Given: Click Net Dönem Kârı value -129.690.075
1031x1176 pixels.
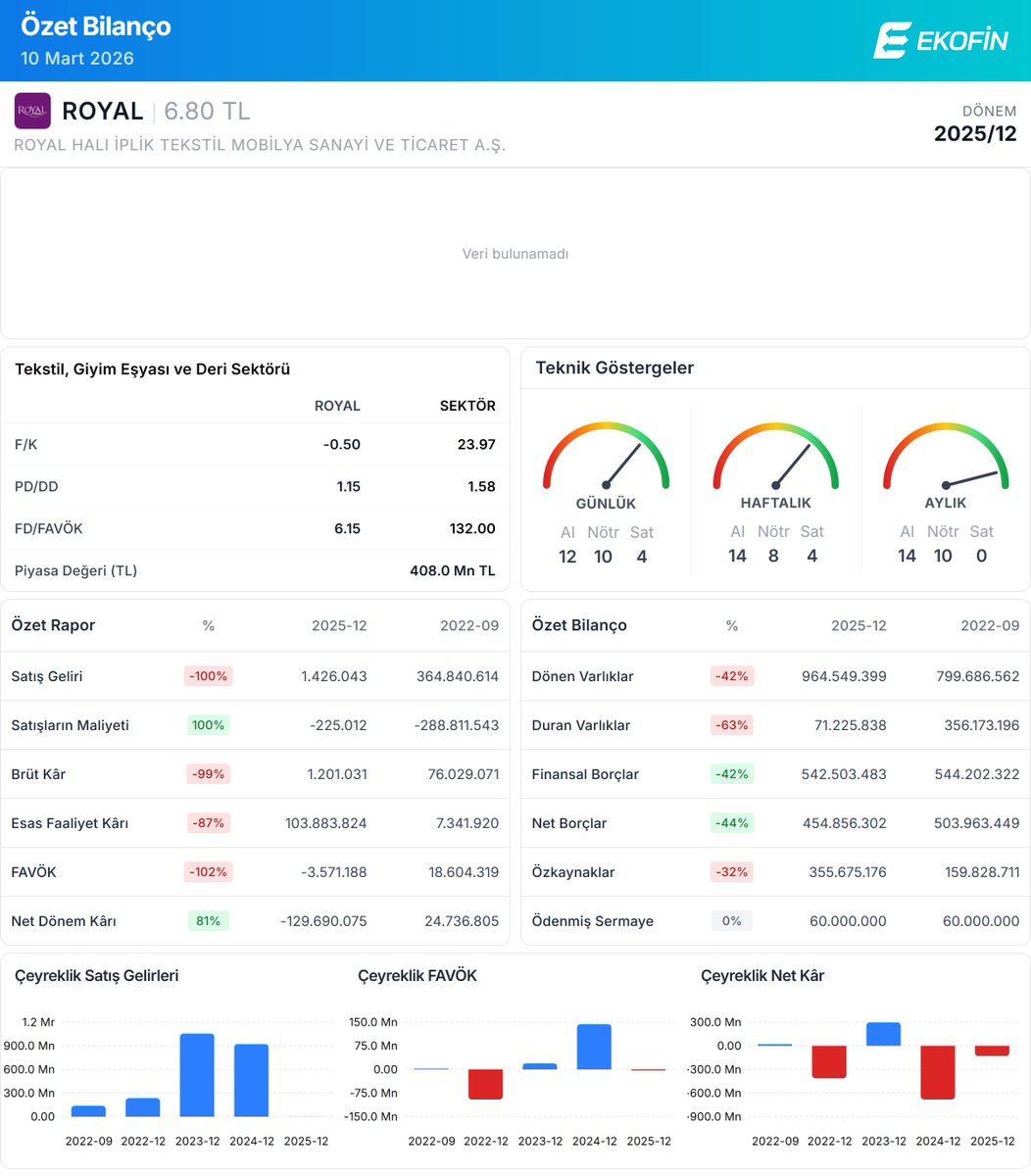Looking at the screenshot, I should click(x=323, y=921).
